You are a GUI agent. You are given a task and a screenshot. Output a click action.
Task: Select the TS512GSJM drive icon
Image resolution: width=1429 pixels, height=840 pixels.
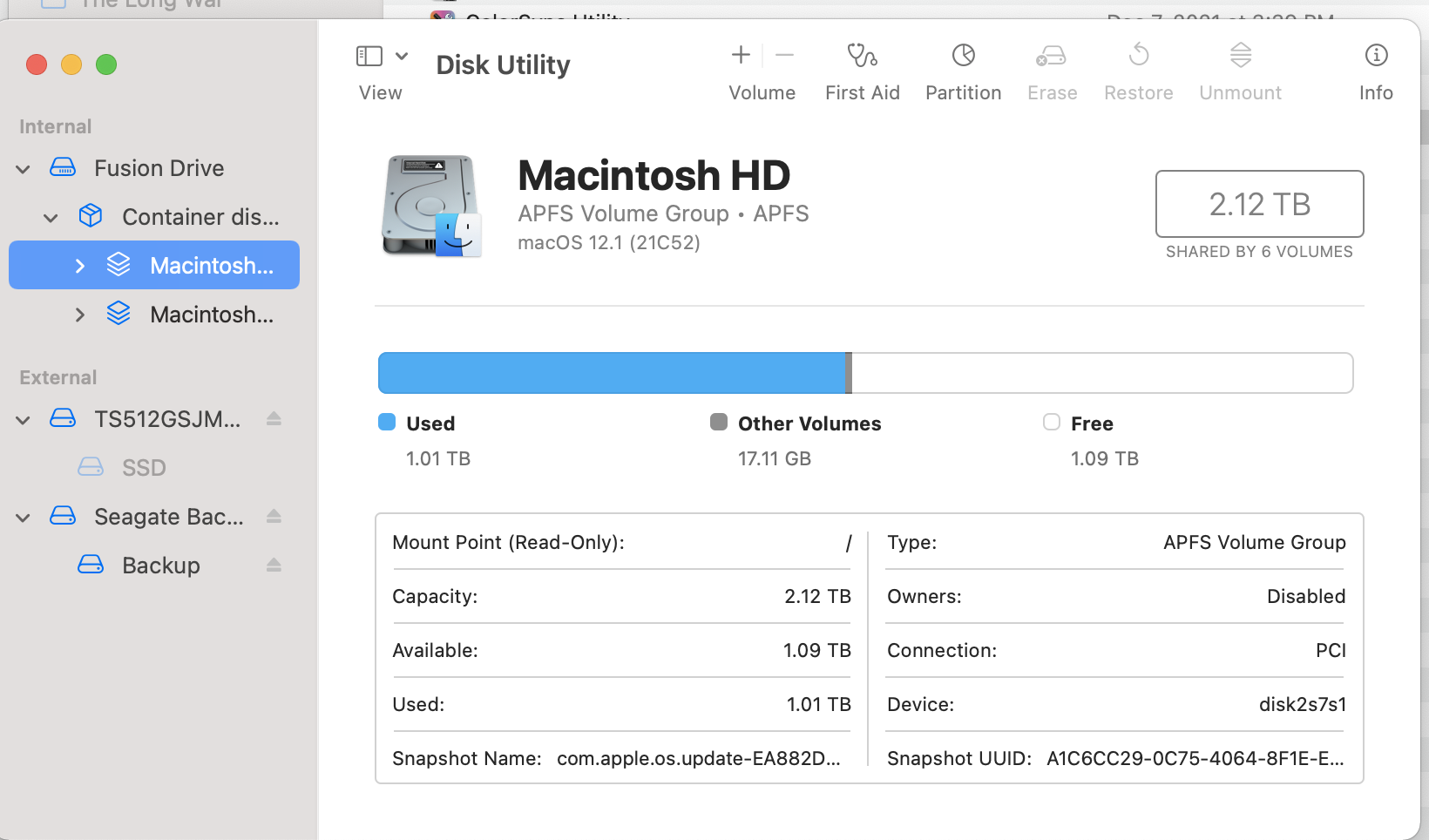pos(63,418)
